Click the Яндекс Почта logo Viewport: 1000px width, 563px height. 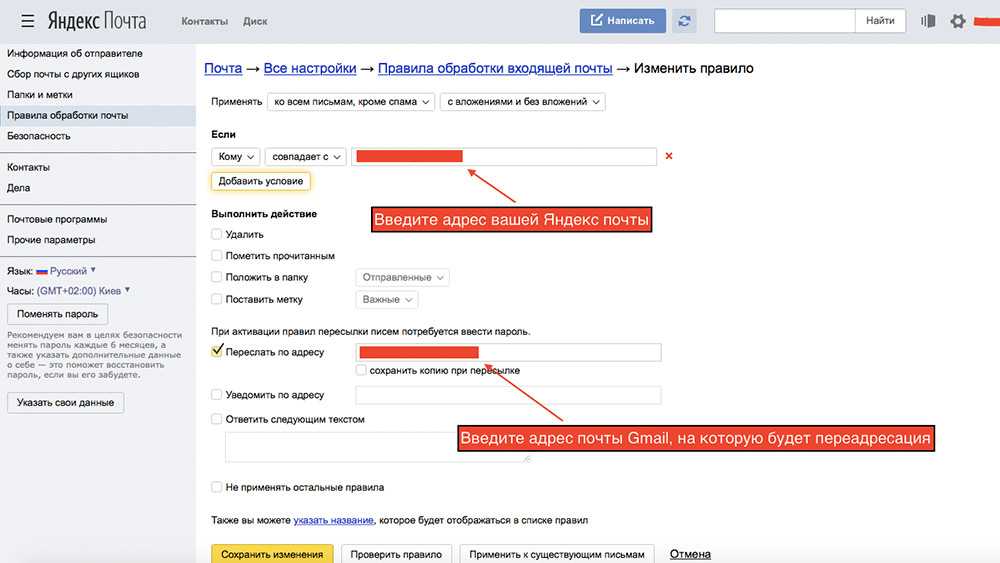pos(97,21)
